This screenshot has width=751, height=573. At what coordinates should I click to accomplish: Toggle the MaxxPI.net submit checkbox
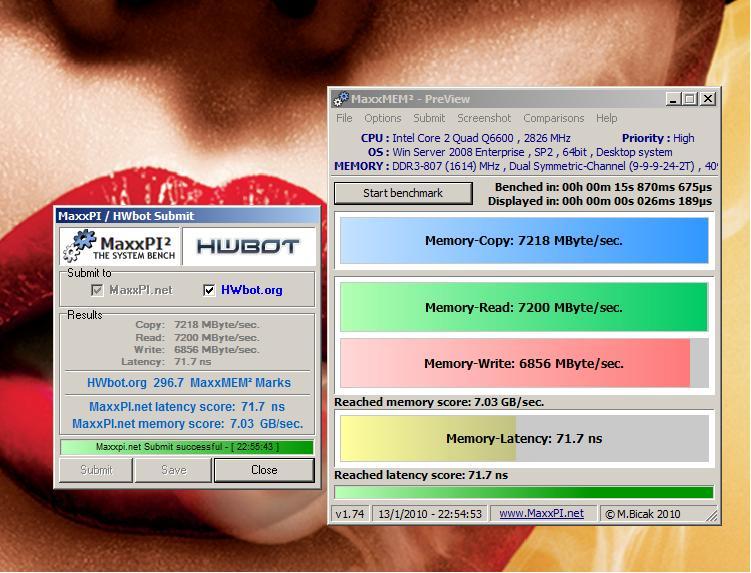pyautogui.click(x=97, y=290)
